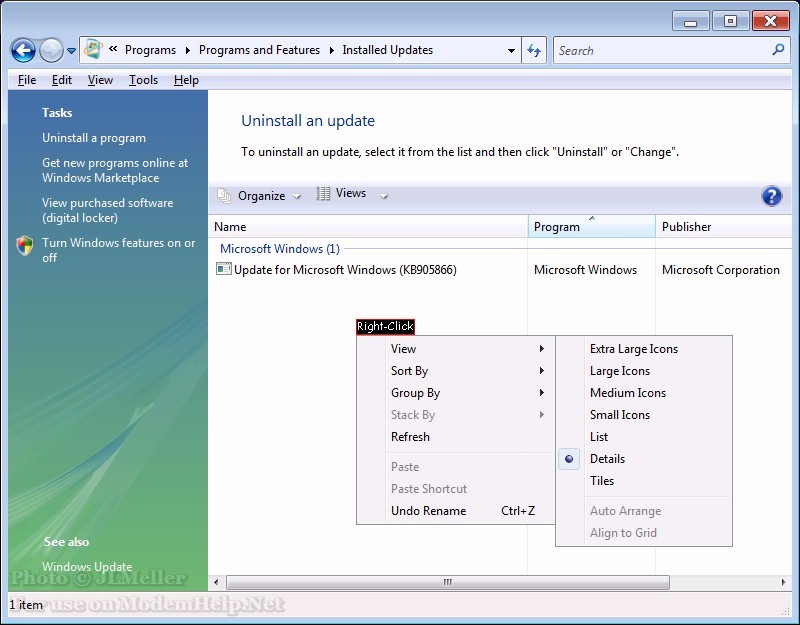Screen dimensions: 800x625
Task: Click the horizontal scrollbar thumb
Action: (x=447, y=582)
